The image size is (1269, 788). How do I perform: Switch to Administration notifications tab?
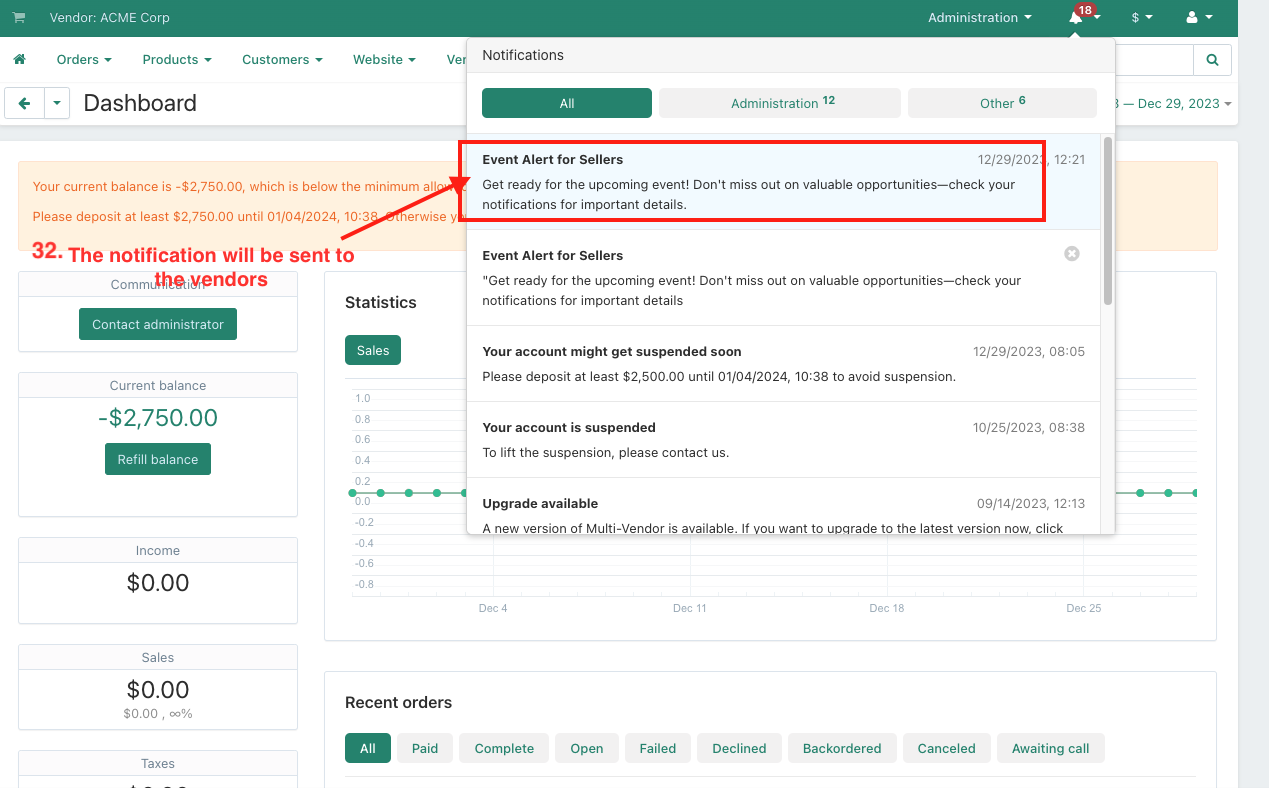[780, 103]
